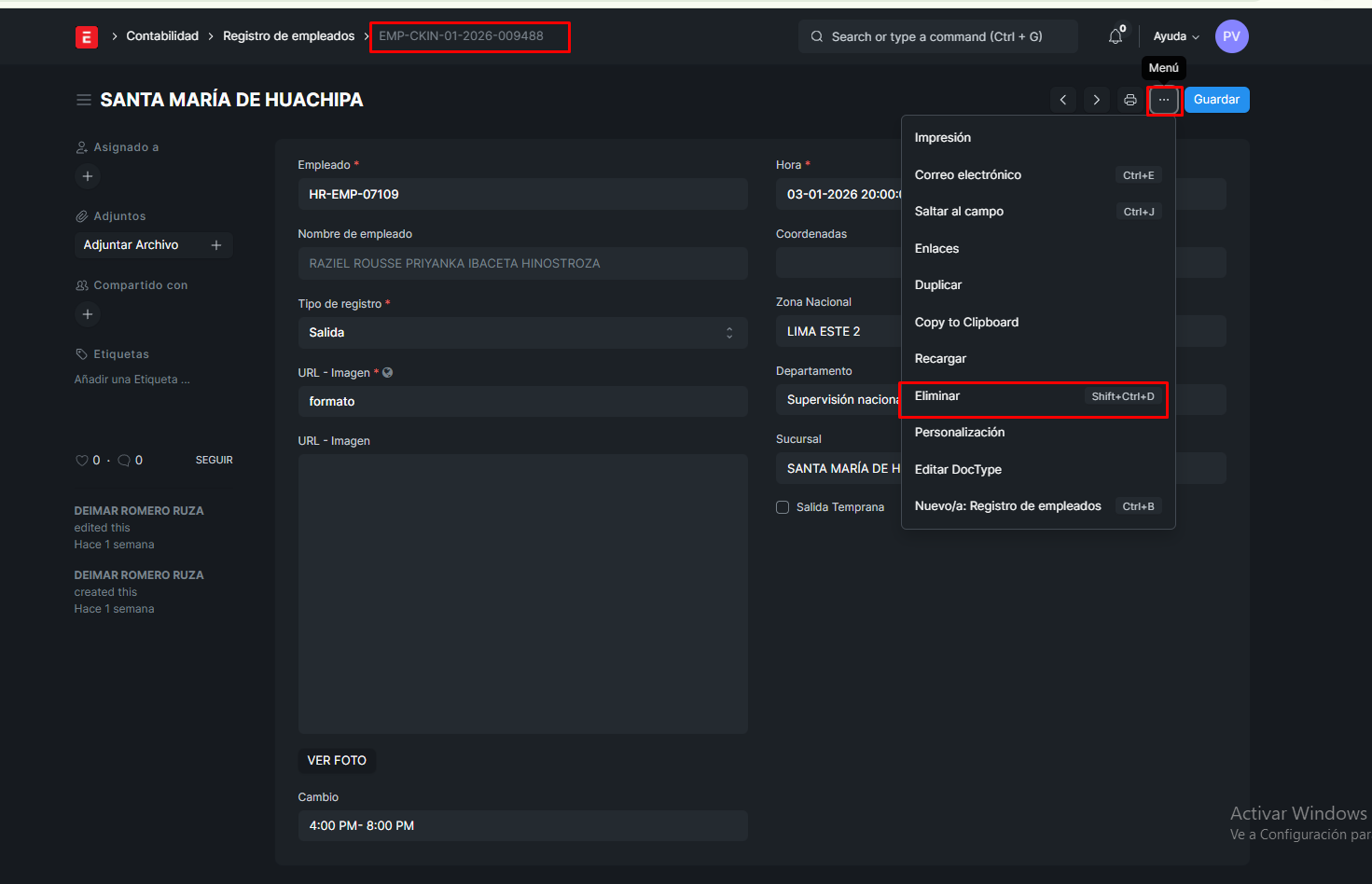Open the PV user avatar menu

coord(1231,36)
